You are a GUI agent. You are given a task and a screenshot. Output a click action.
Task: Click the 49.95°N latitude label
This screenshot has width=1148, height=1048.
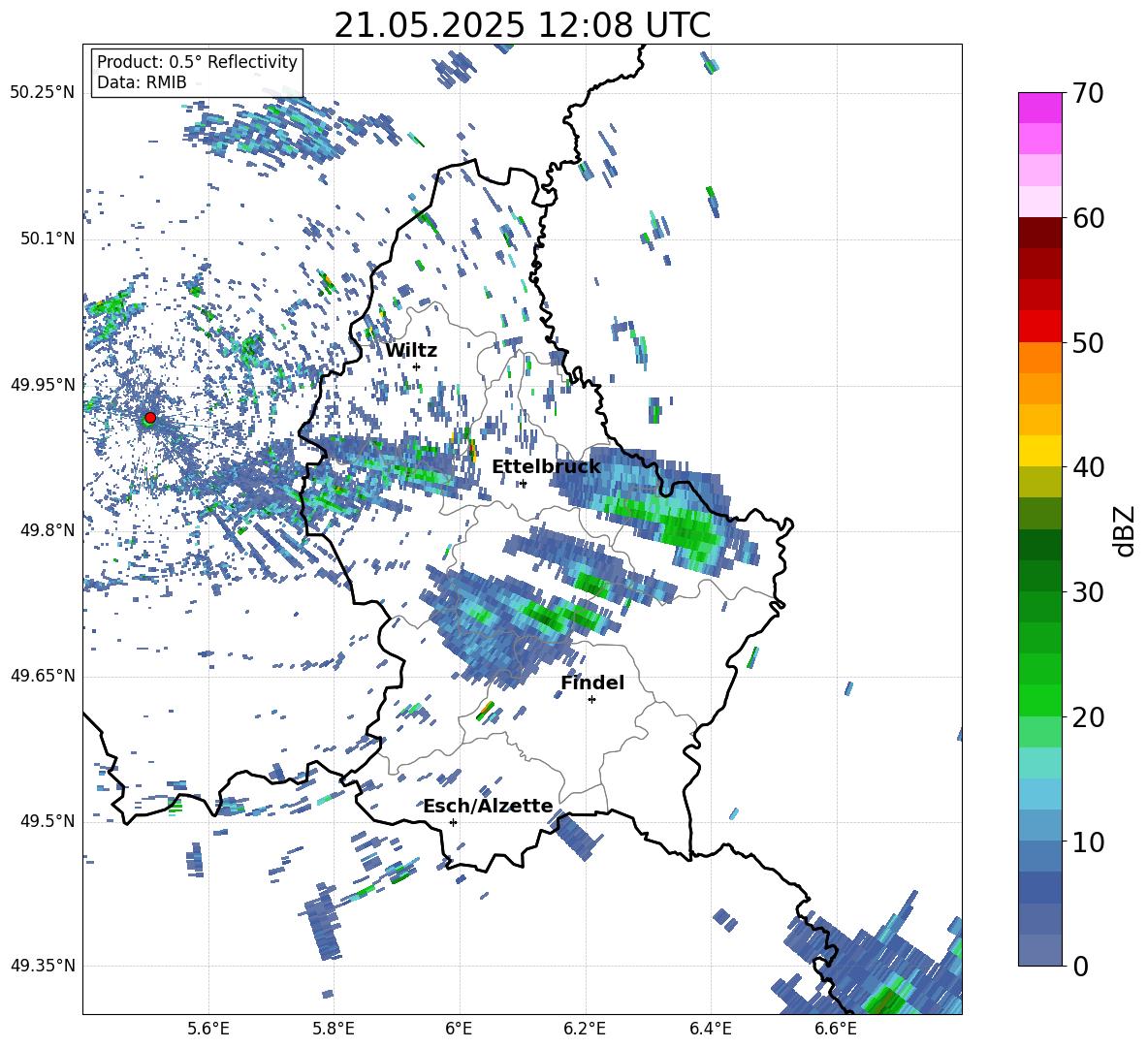[43, 385]
